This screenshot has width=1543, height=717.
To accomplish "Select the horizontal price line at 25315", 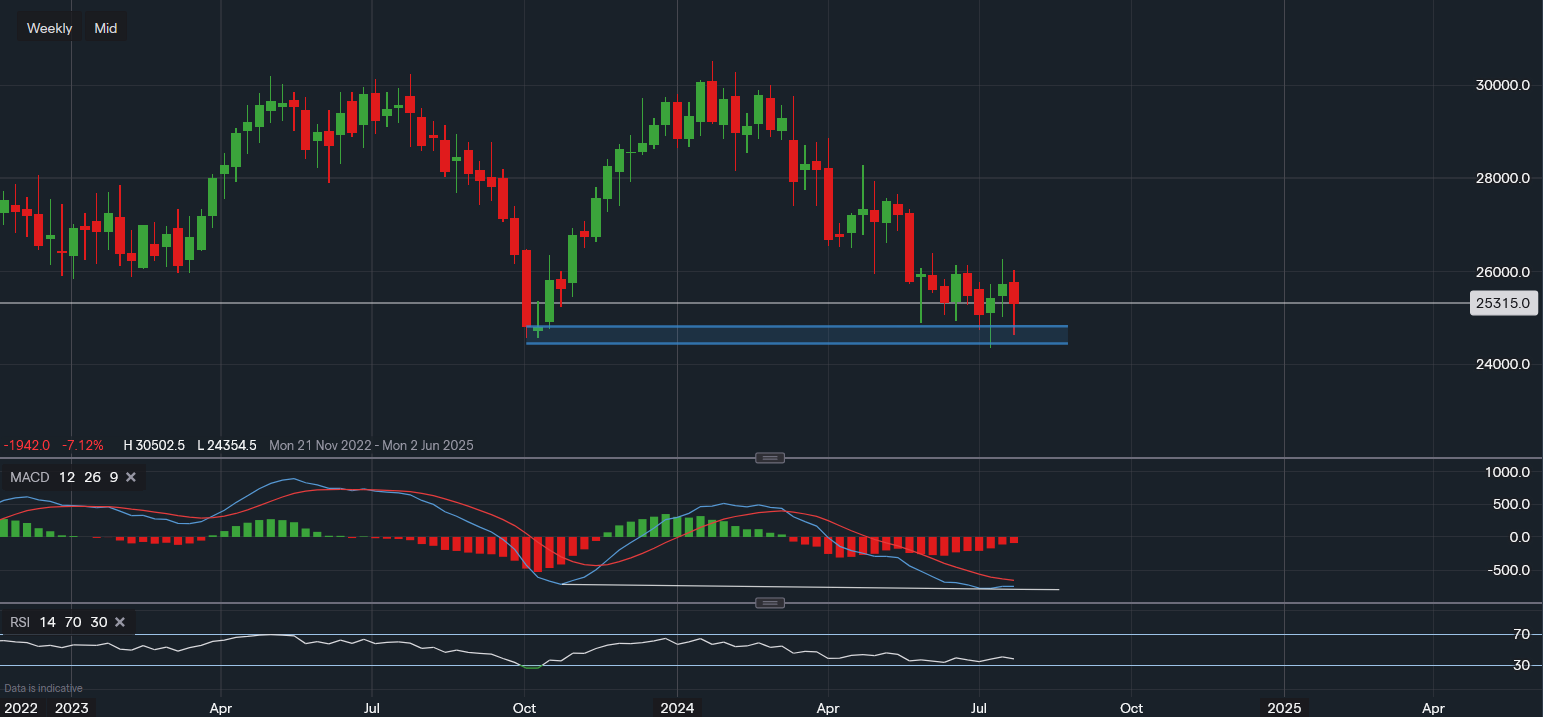I will click(x=300, y=303).
